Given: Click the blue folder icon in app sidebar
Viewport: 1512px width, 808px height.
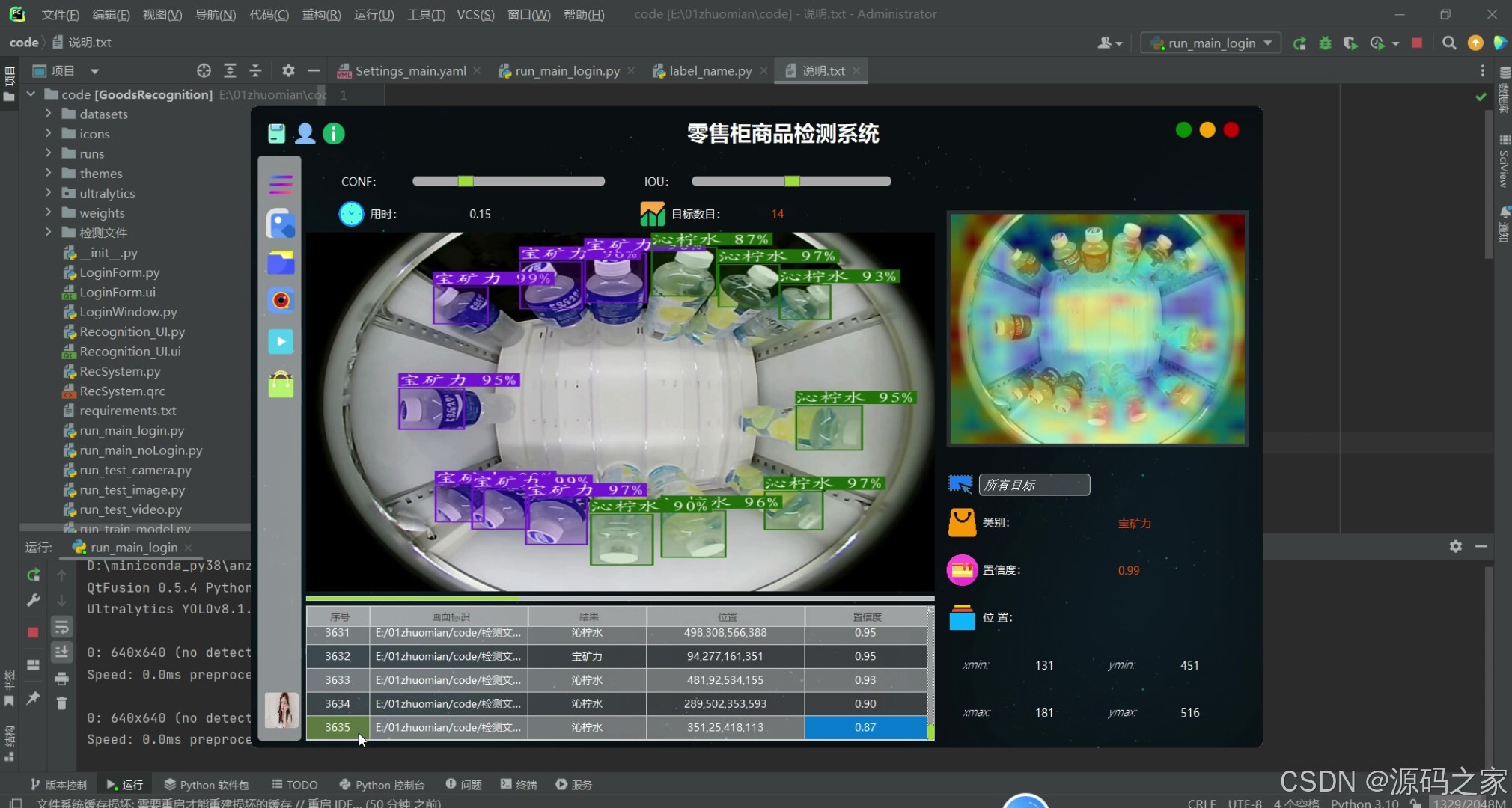Looking at the screenshot, I should 281,263.
